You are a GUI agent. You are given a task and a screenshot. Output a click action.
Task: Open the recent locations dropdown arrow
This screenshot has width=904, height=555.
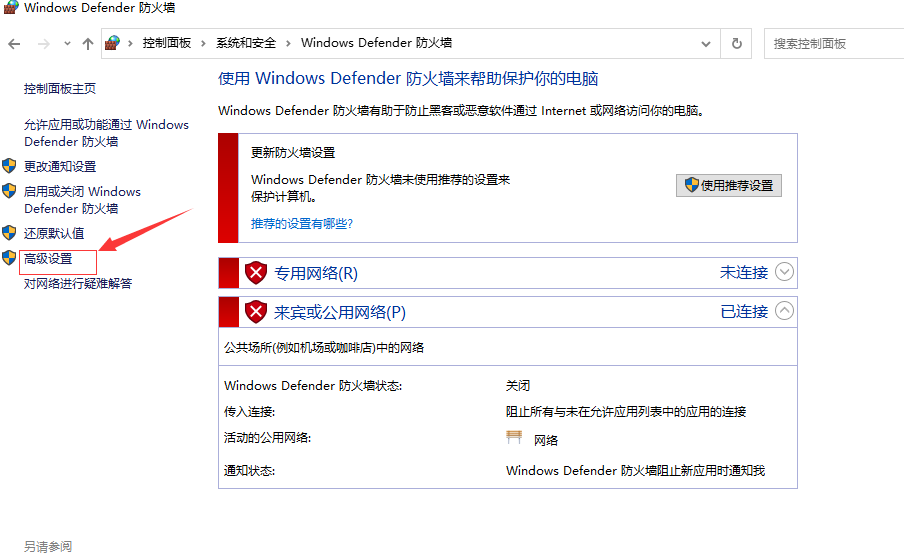(67, 44)
